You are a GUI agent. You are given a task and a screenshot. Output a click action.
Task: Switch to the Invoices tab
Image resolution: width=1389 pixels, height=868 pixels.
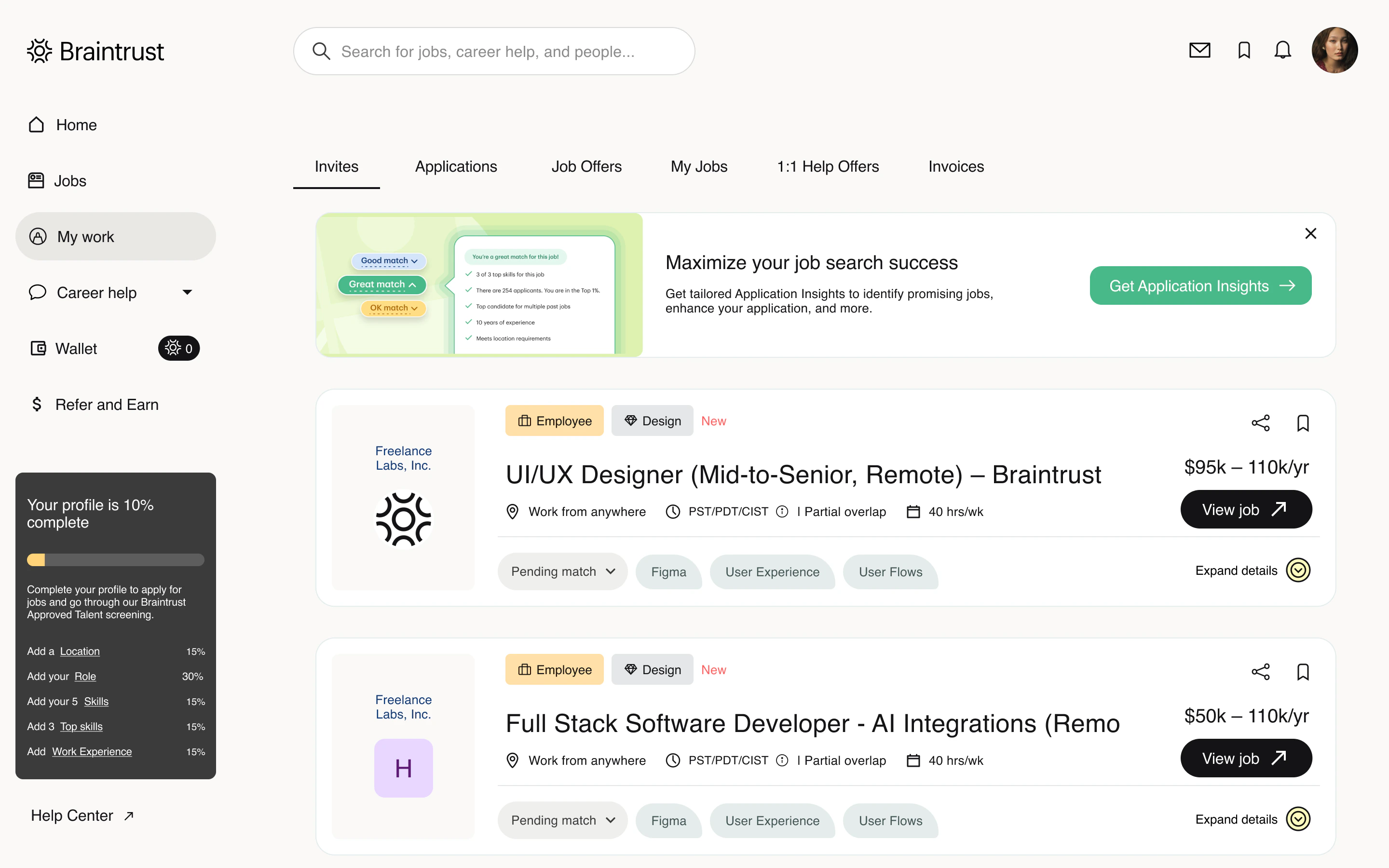tap(955, 166)
